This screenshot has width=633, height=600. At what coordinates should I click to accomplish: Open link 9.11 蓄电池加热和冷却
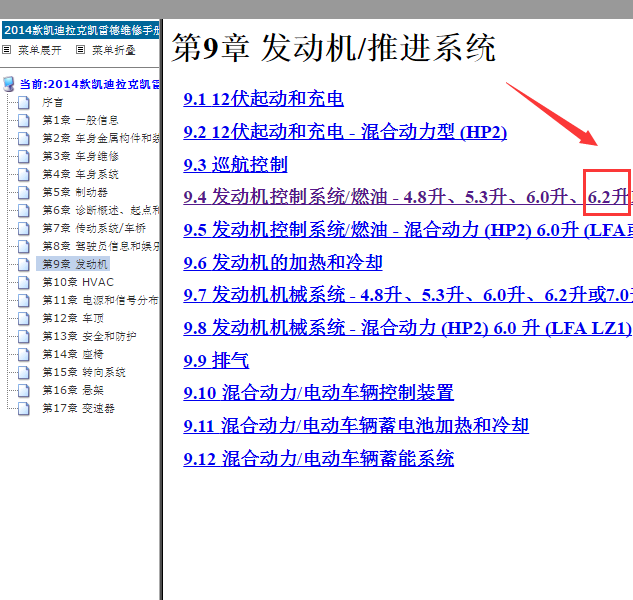(x=356, y=426)
